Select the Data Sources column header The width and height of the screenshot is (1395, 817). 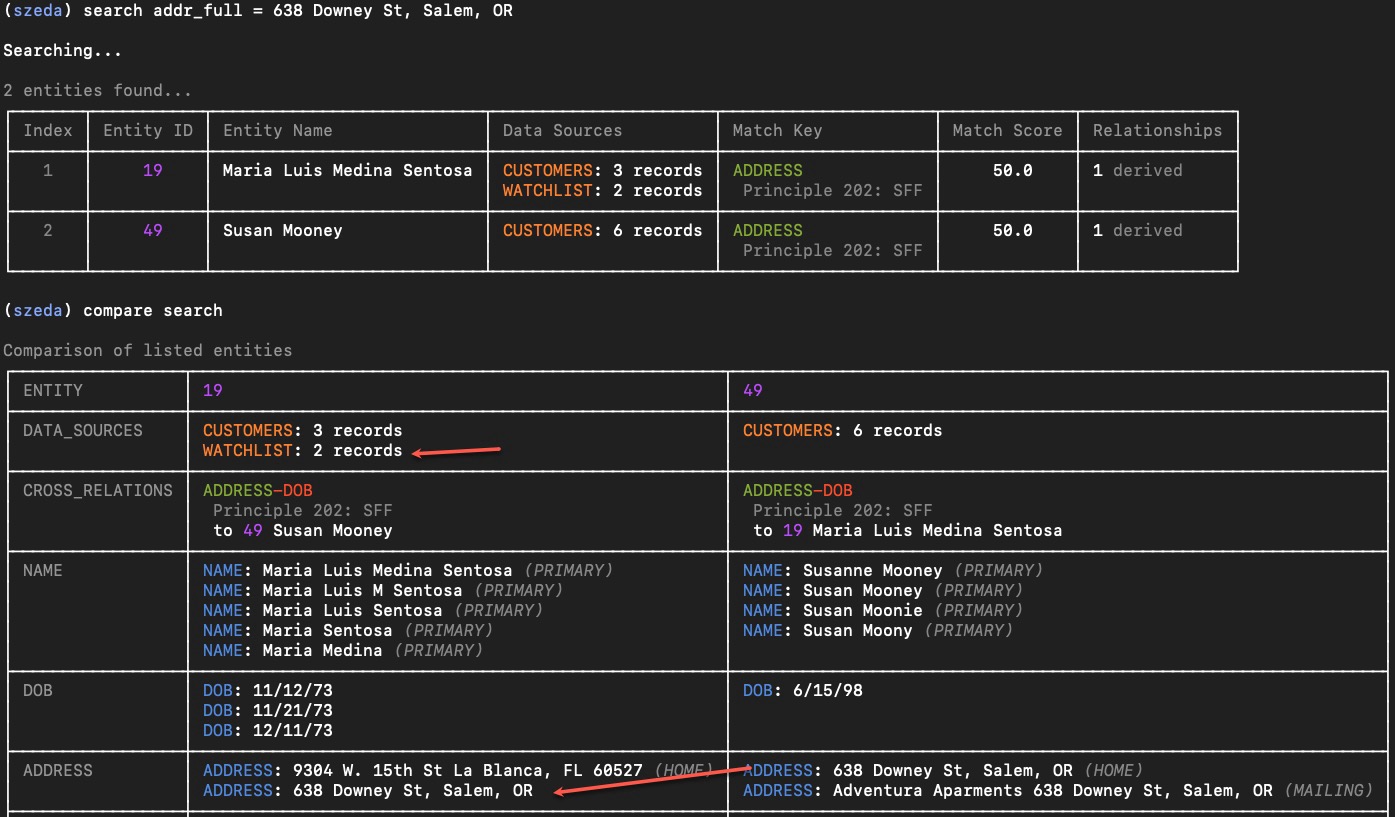pos(562,130)
